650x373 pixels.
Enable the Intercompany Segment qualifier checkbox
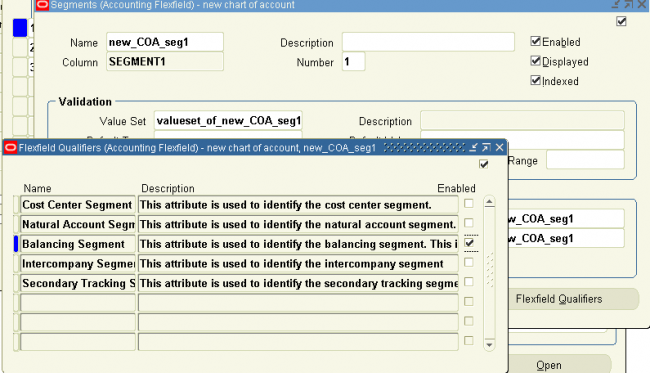coord(468,262)
